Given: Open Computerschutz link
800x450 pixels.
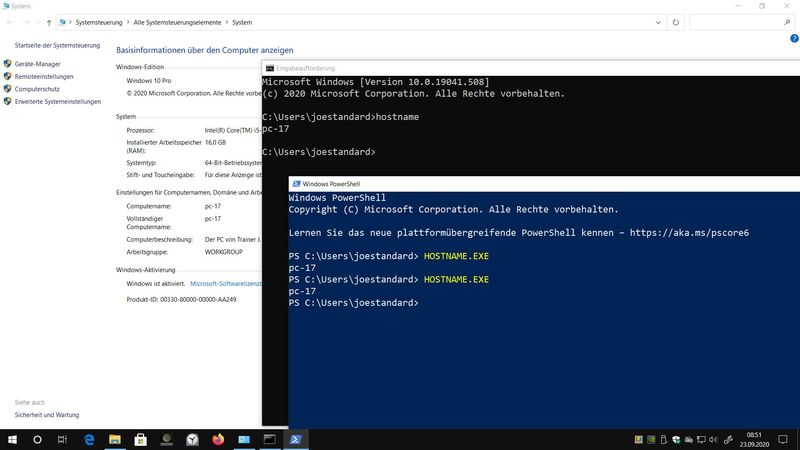Looking at the screenshot, I should coord(37,89).
